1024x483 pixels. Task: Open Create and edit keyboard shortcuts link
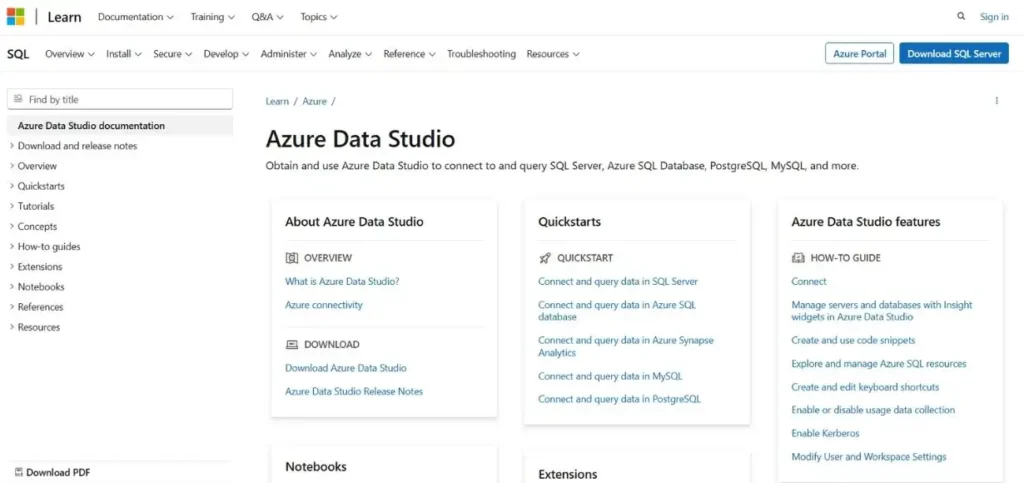point(865,387)
